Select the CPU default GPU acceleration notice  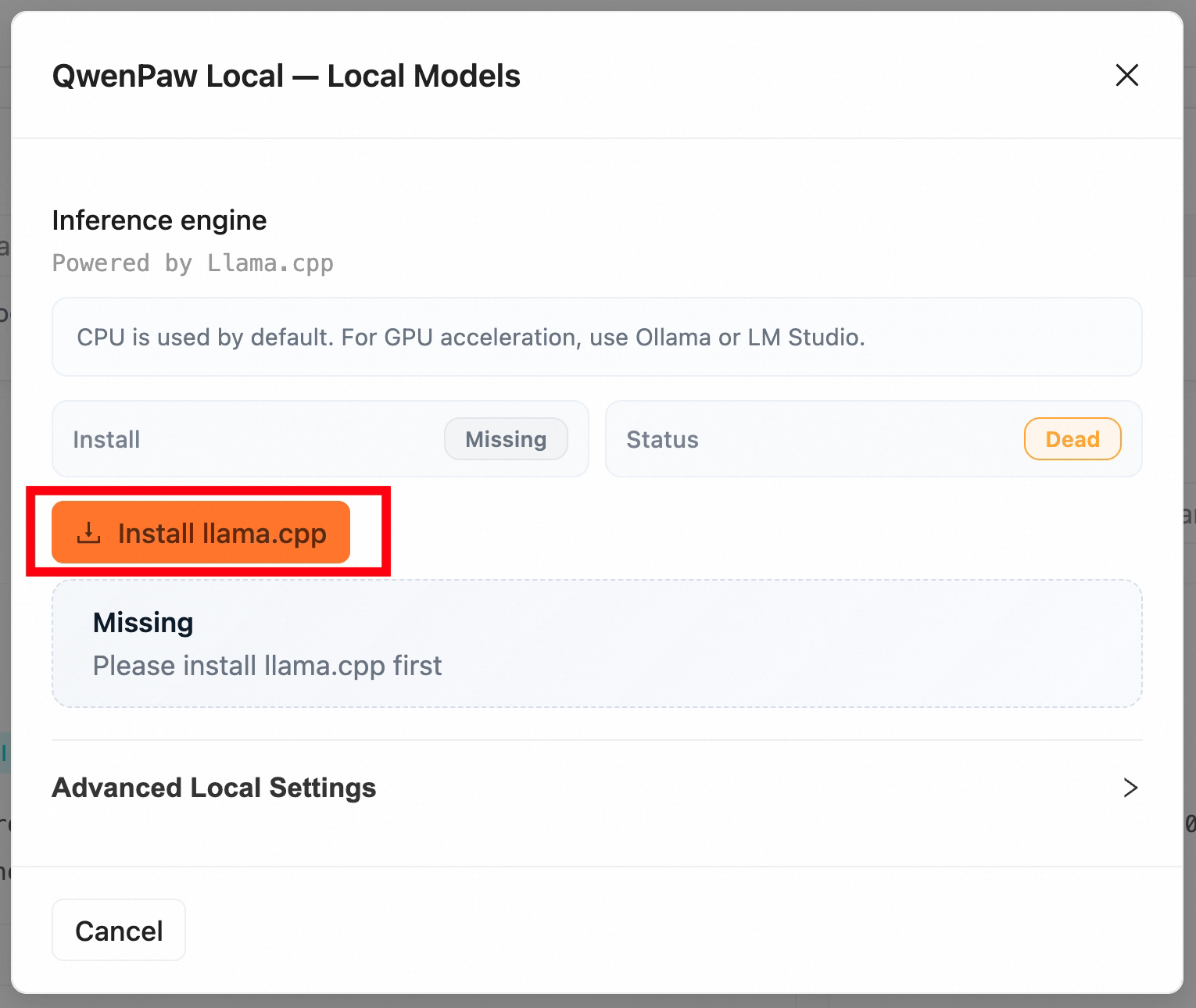(x=597, y=337)
